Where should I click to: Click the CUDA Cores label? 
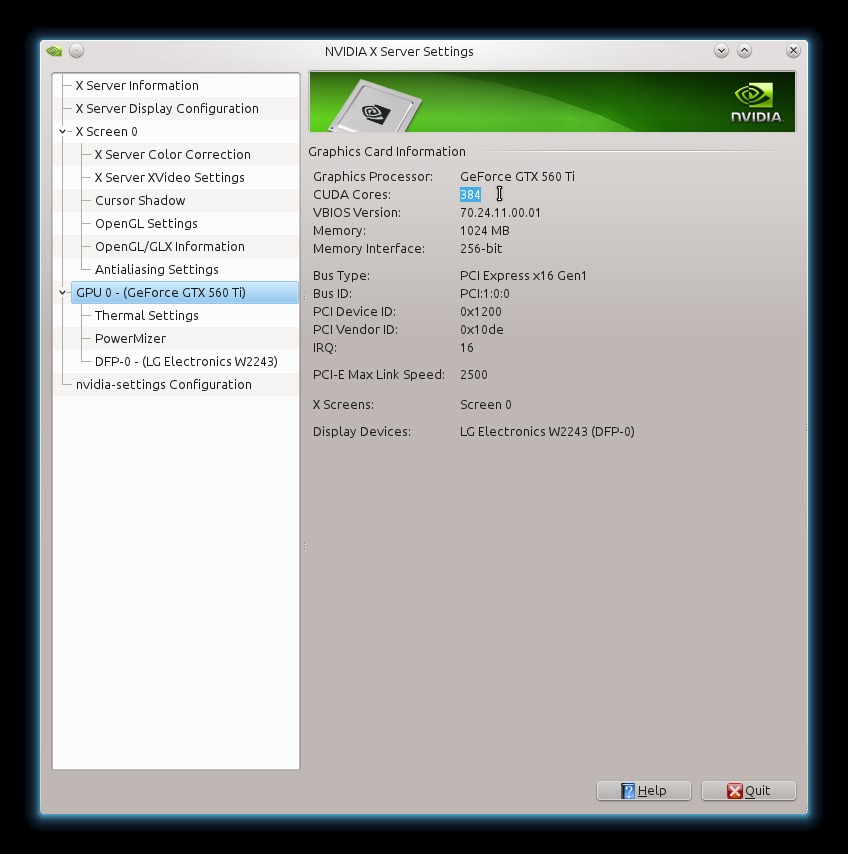[351, 194]
